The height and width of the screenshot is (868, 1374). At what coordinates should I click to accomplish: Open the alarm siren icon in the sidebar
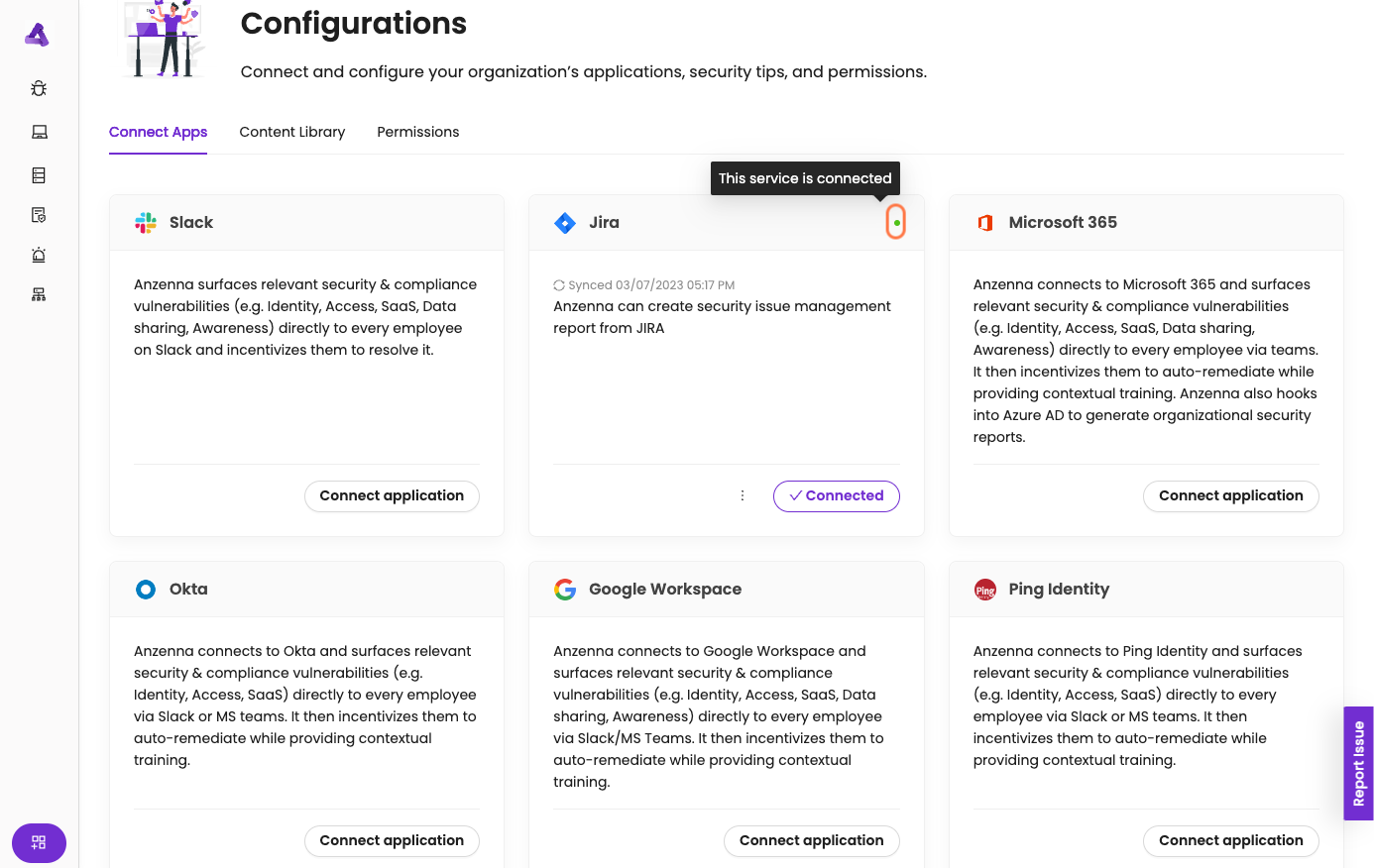coord(39,255)
